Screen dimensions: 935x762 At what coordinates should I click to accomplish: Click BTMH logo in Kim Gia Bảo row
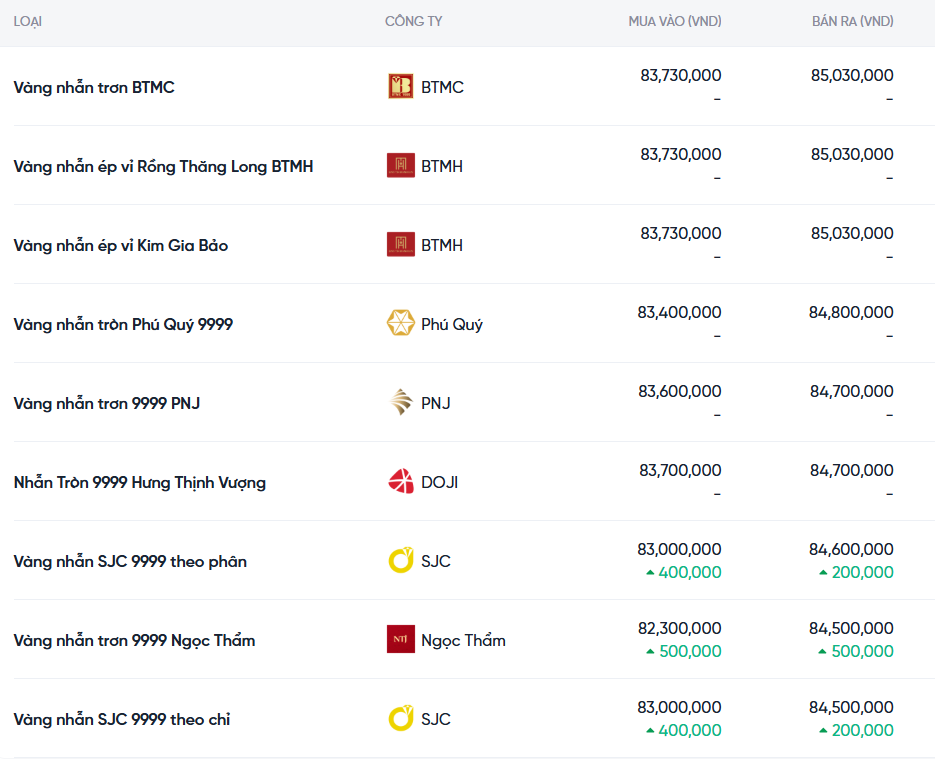(401, 245)
